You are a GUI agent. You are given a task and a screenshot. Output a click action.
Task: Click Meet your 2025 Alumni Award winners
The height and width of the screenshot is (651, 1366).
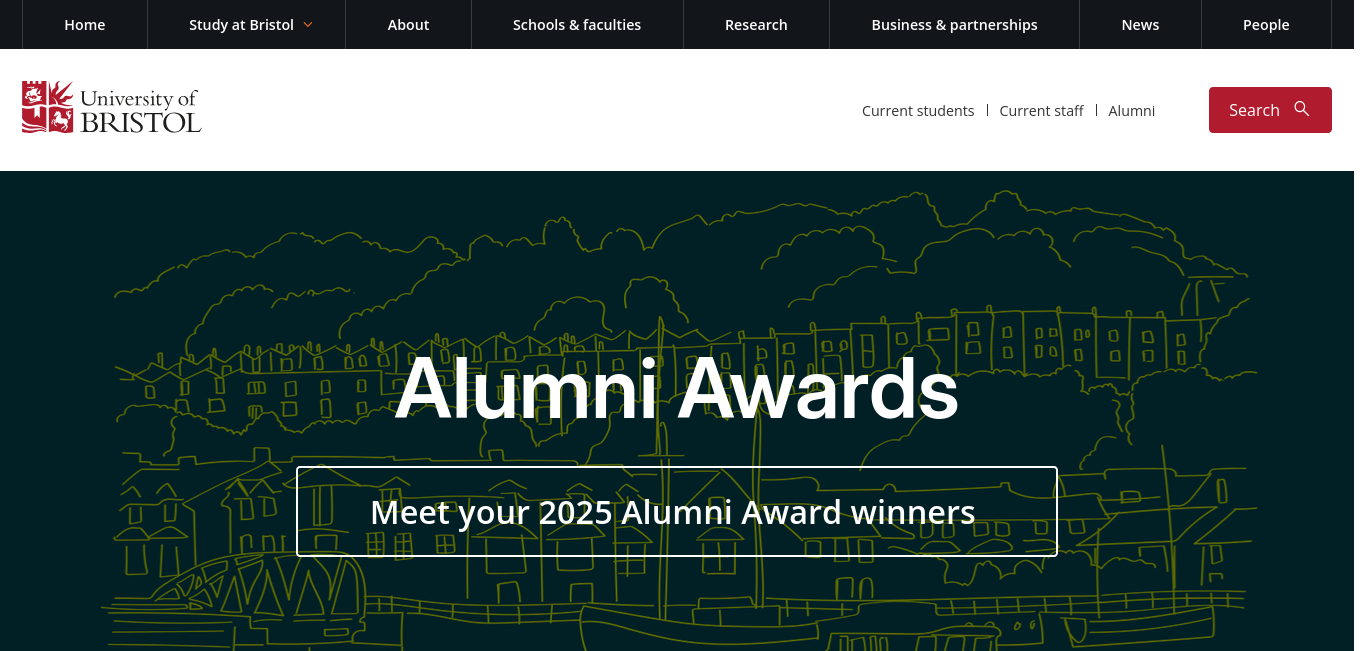click(677, 511)
